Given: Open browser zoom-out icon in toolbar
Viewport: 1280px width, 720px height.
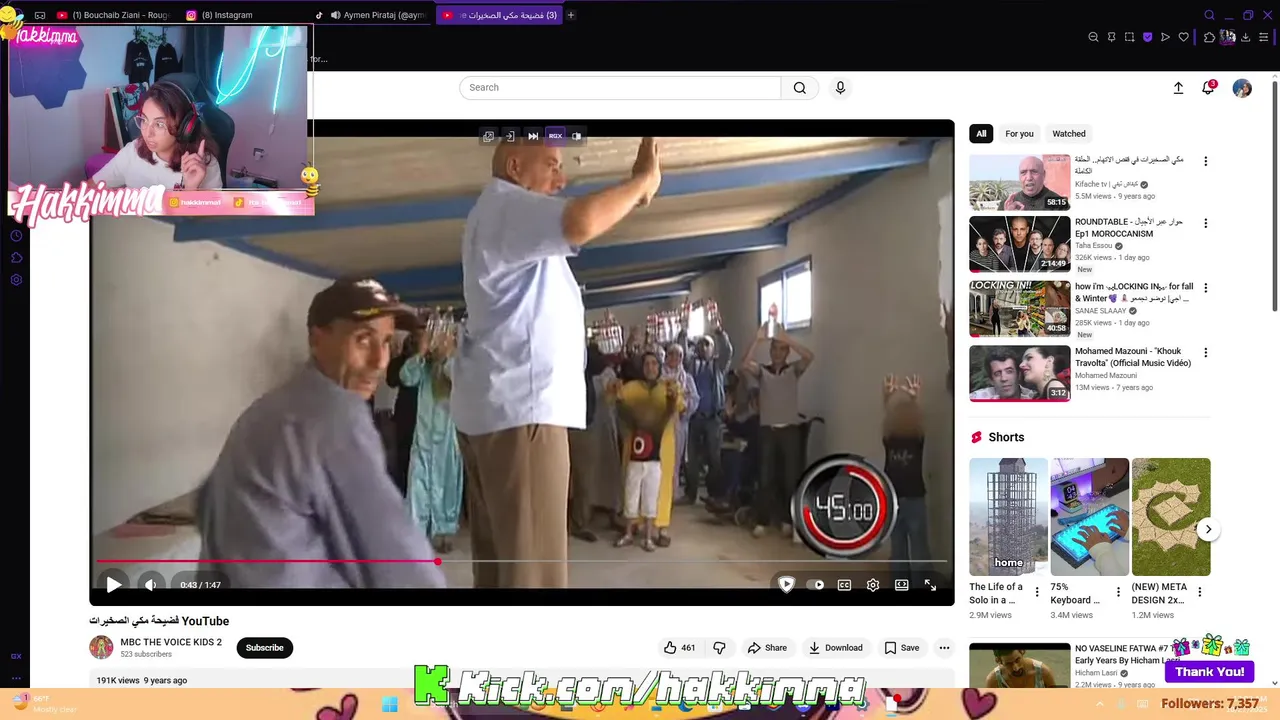Looking at the screenshot, I should [x=1093, y=37].
